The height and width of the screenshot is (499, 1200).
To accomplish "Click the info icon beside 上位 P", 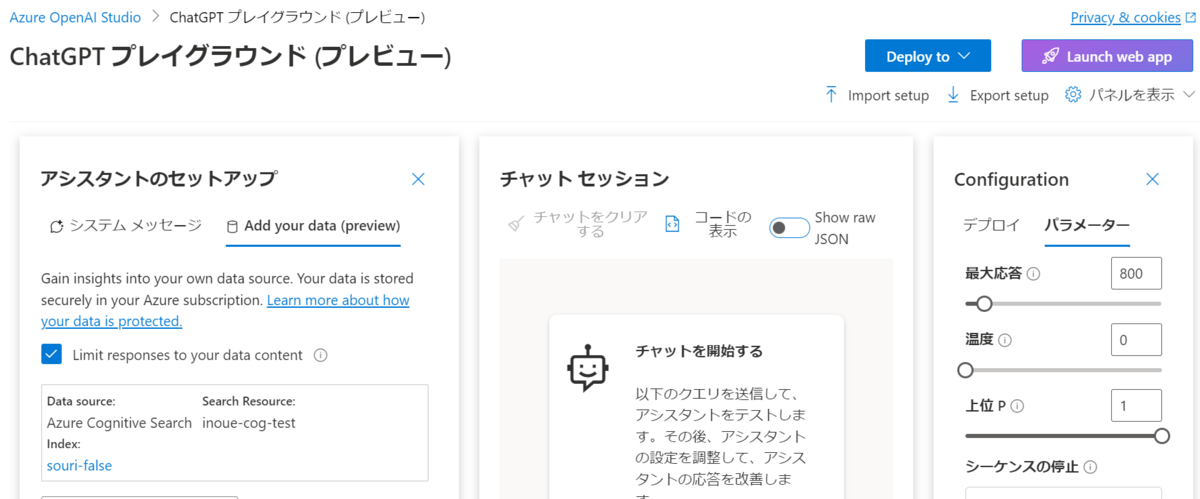I will pyautogui.click(x=1018, y=406).
